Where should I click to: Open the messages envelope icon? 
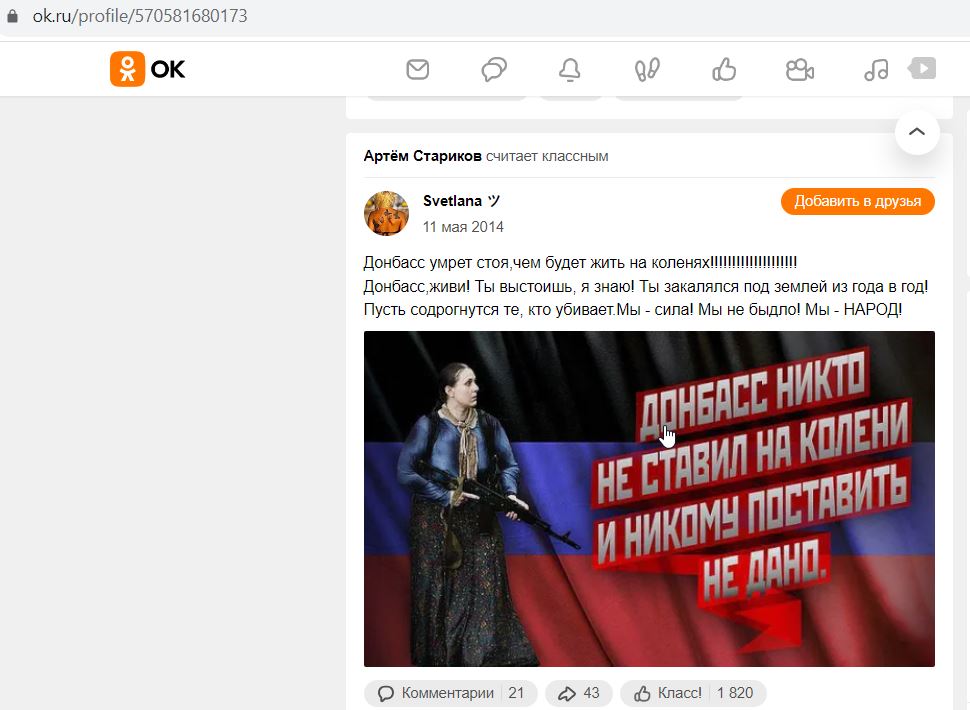point(418,69)
